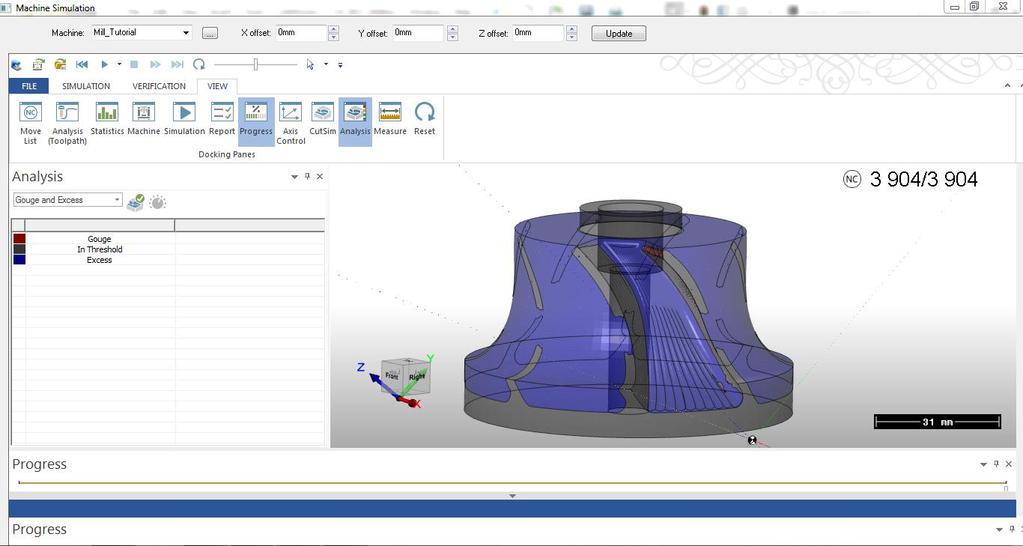The width and height of the screenshot is (1023, 546).
Task: Collapse the ribbon with the caret arrow
Action: [1008, 86]
